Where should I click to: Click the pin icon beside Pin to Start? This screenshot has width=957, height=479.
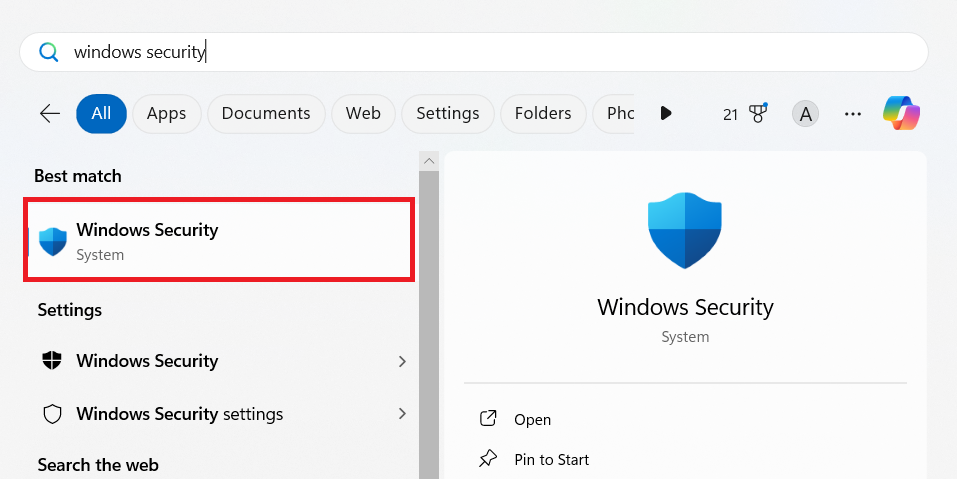click(488, 459)
